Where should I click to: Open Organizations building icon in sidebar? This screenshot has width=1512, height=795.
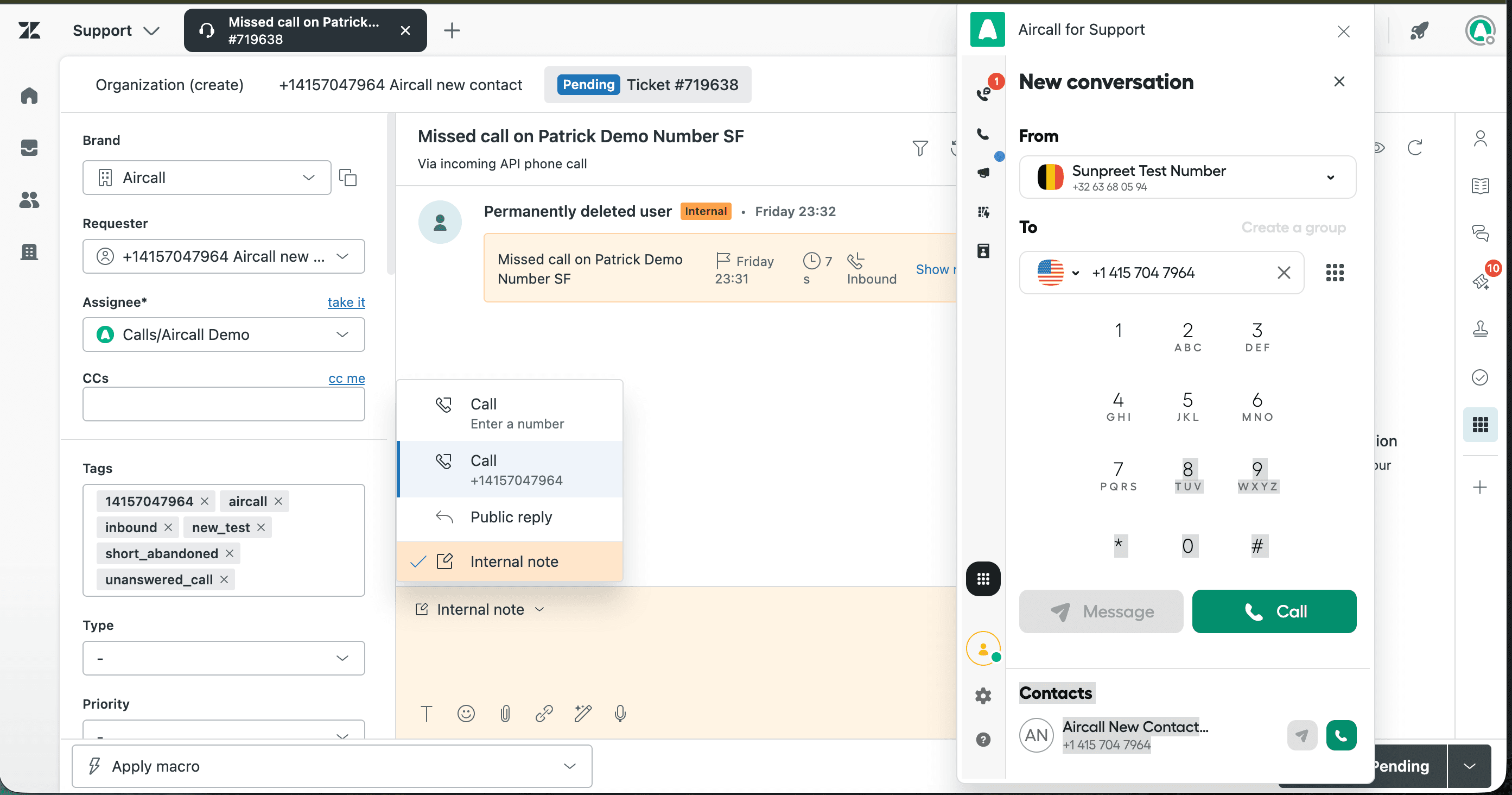click(29, 252)
